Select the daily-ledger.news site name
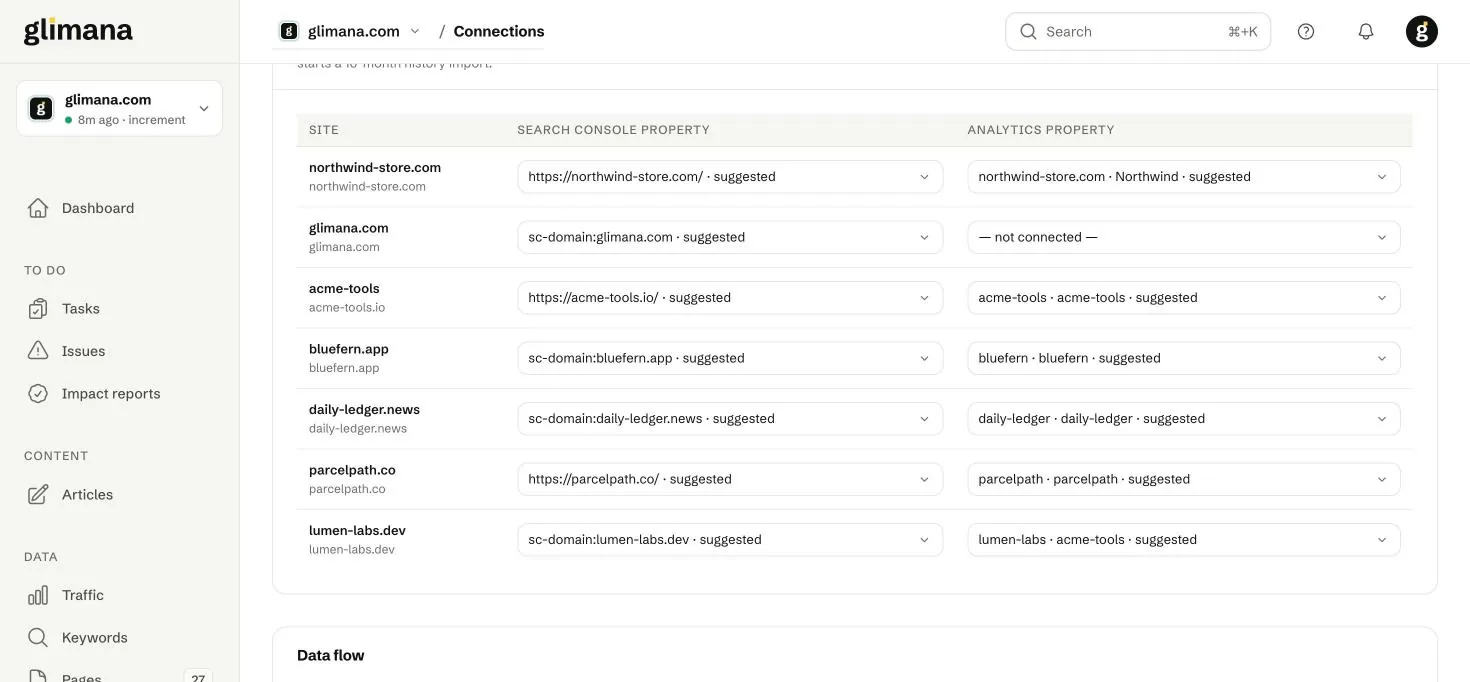 (364, 409)
